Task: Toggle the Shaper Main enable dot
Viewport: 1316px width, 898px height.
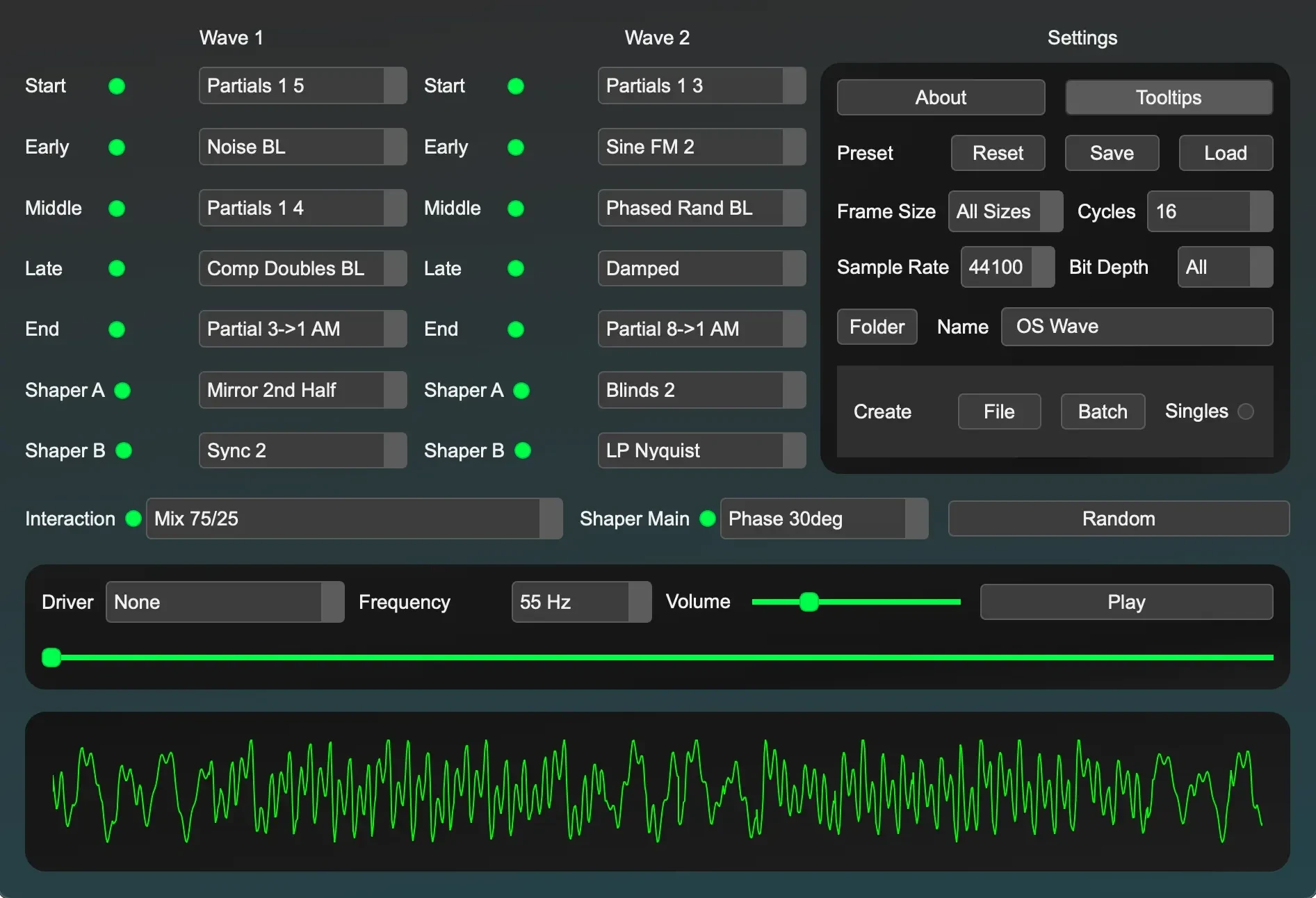Action: coord(708,519)
